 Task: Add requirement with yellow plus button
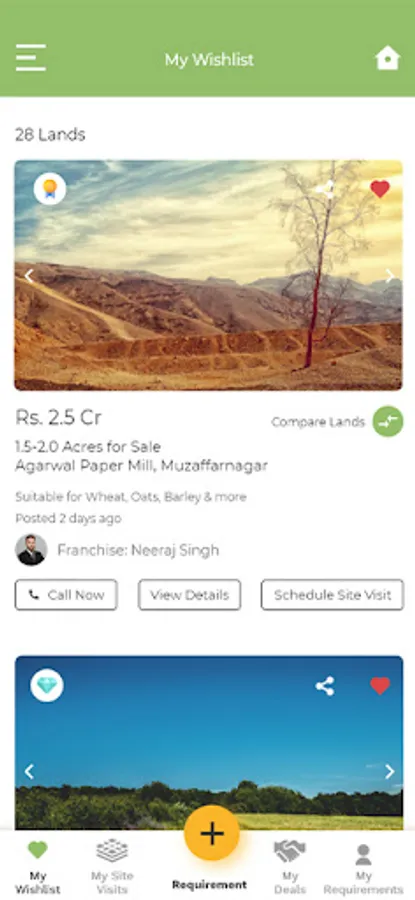pos(212,833)
